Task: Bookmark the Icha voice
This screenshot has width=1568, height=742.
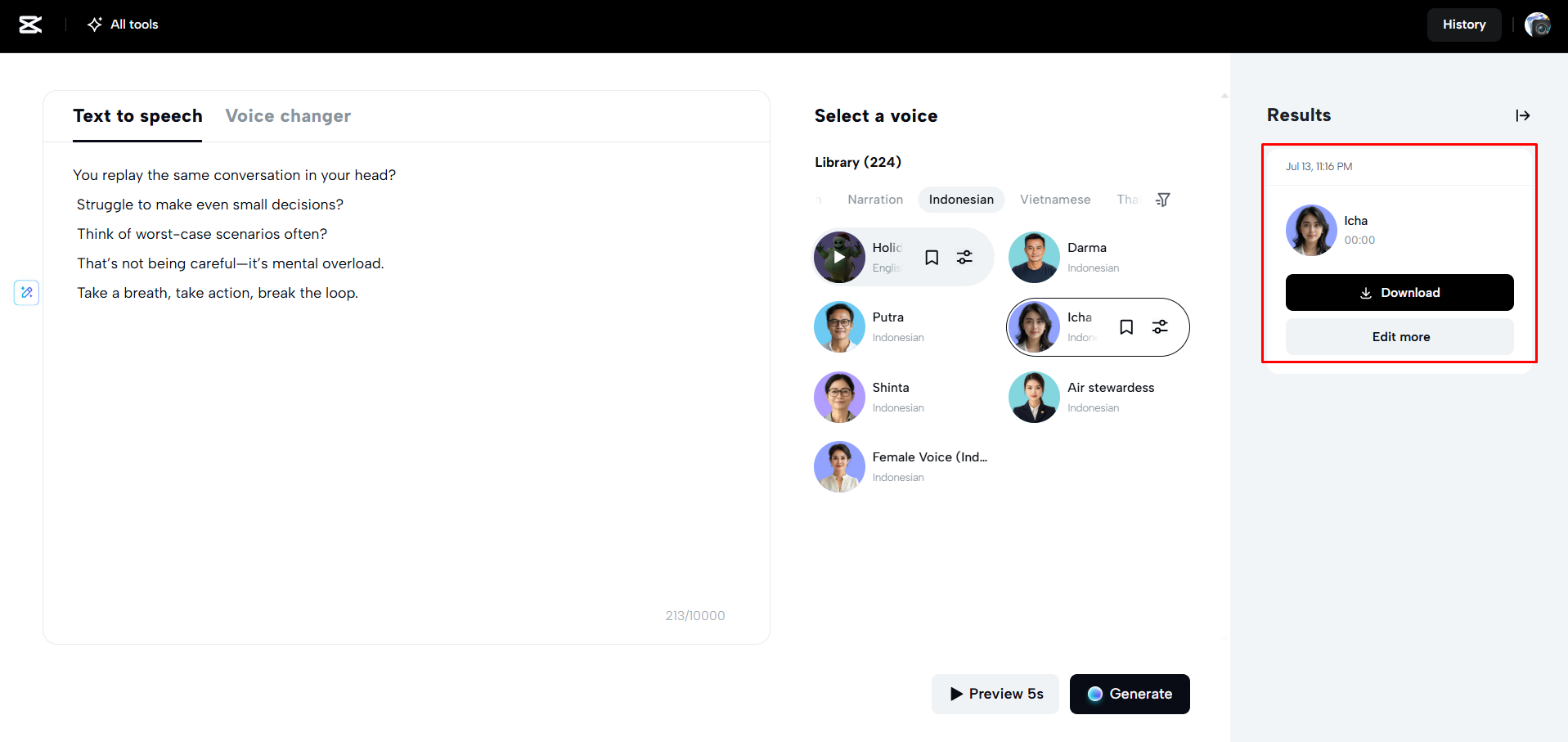Action: click(x=1126, y=327)
